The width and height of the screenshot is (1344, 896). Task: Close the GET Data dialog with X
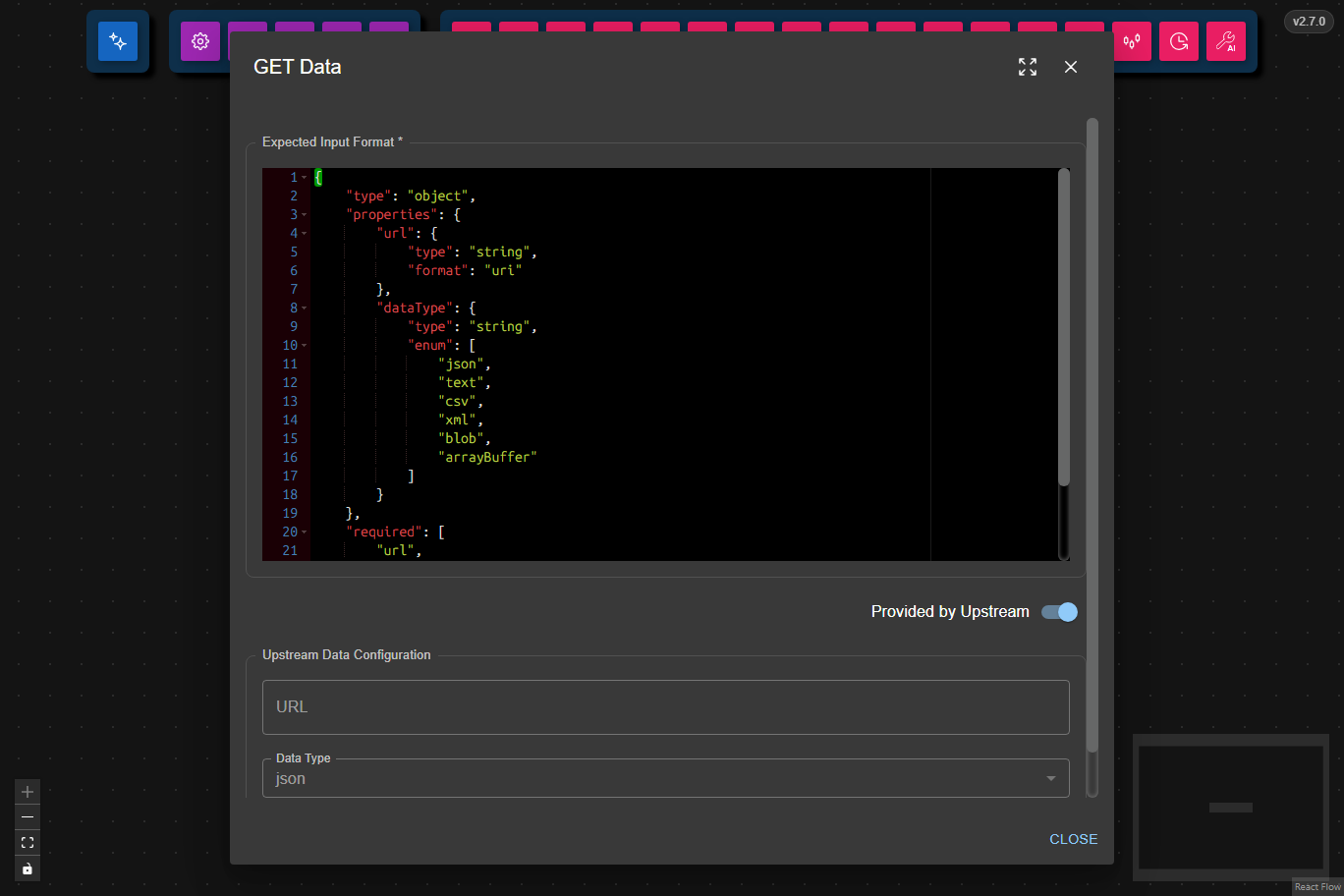point(1071,67)
